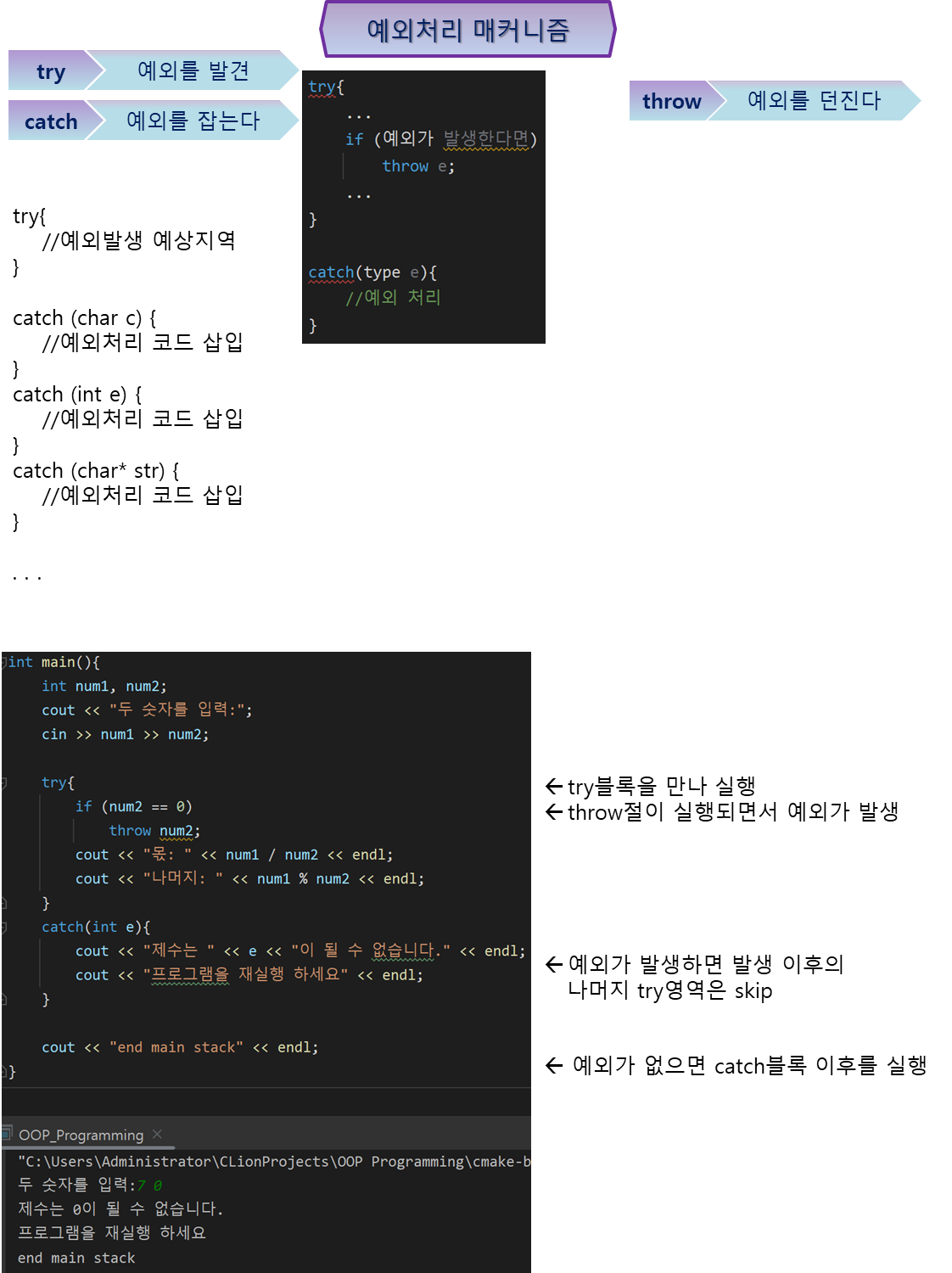The image size is (952, 1273).
Task: Click the 예외를 던진다 arrow label
Action: 815,100
